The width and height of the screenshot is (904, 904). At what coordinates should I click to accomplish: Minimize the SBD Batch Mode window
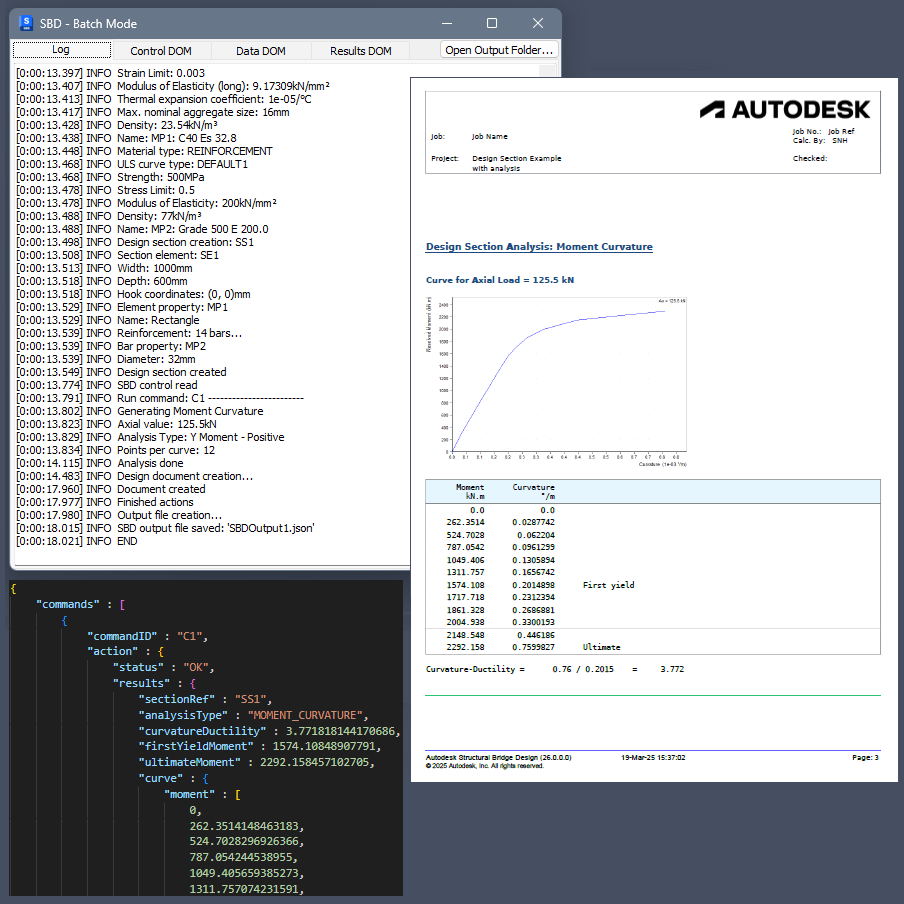click(447, 23)
